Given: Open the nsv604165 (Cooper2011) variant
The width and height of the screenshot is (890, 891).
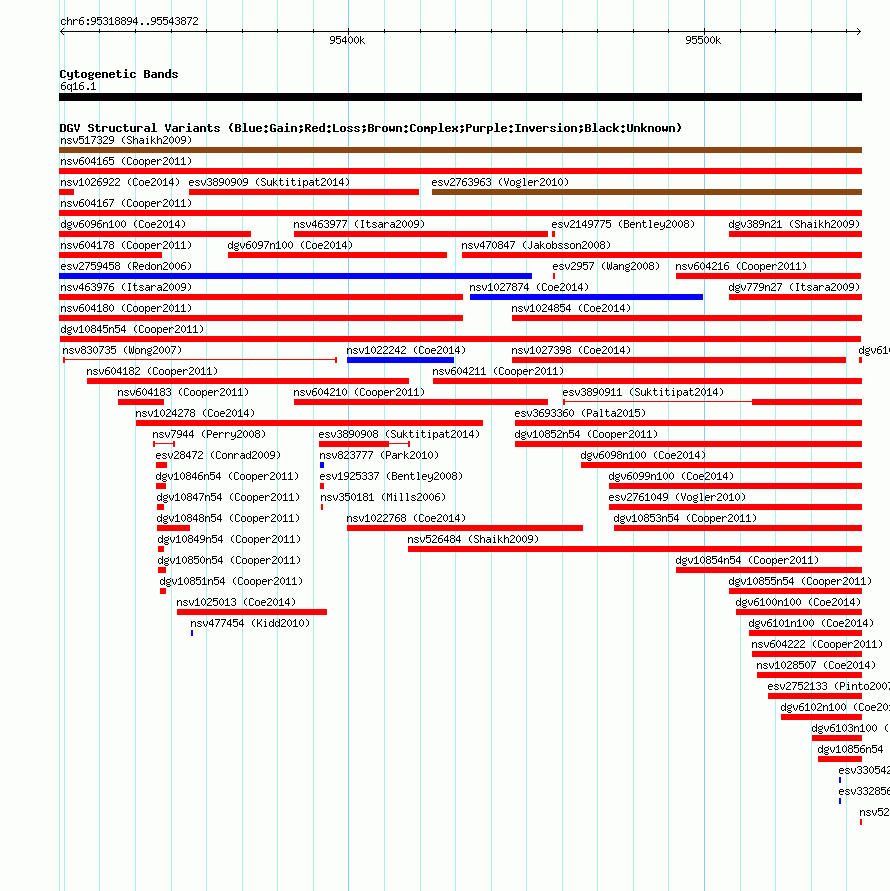Looking at the screenshot, I should (126, 161).
